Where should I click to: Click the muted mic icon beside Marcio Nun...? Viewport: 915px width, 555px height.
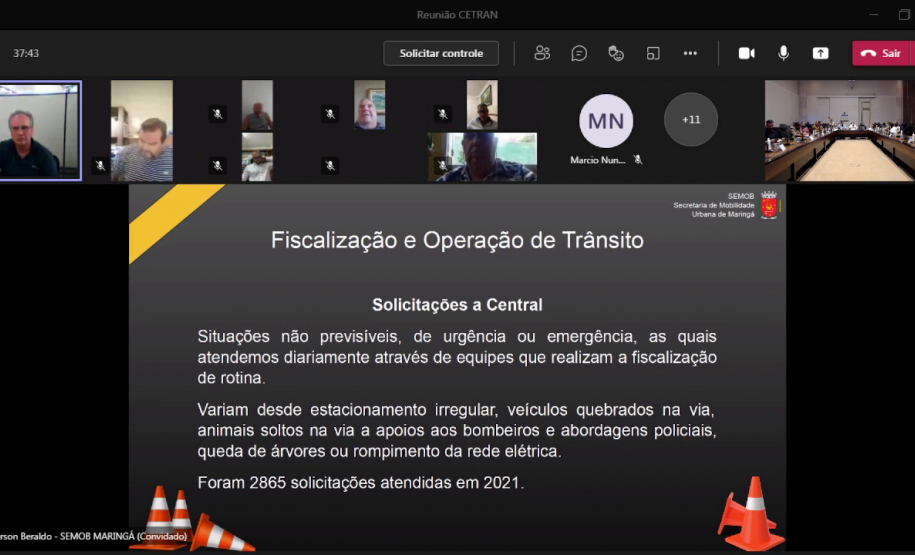(638, 159)
